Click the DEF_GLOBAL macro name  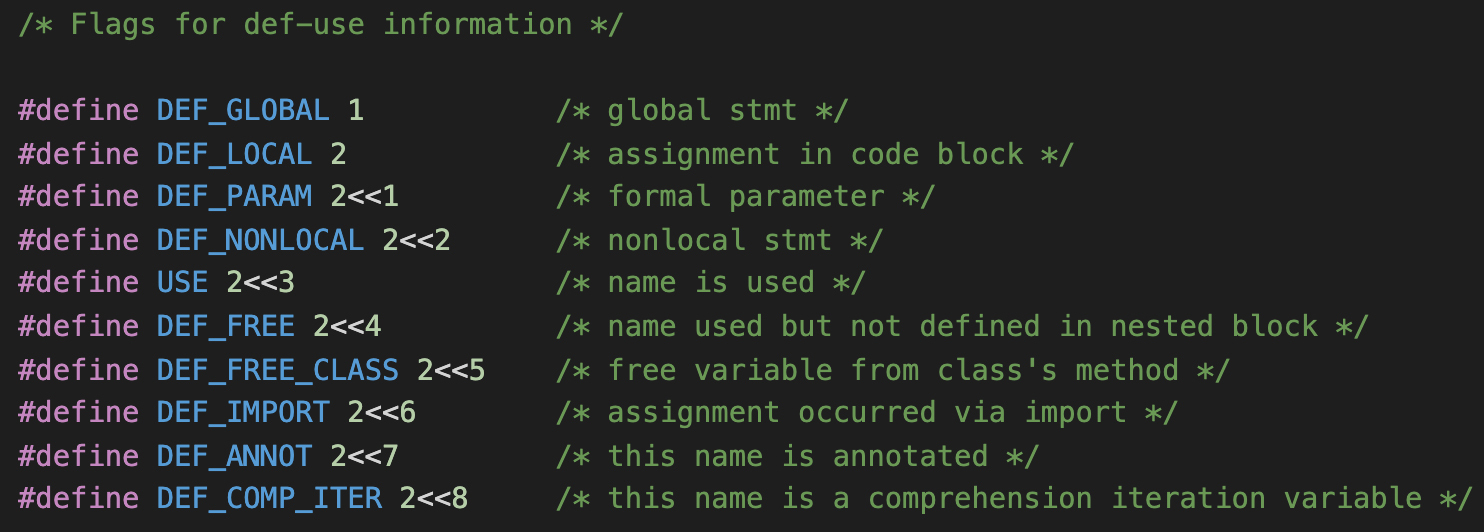243,110
